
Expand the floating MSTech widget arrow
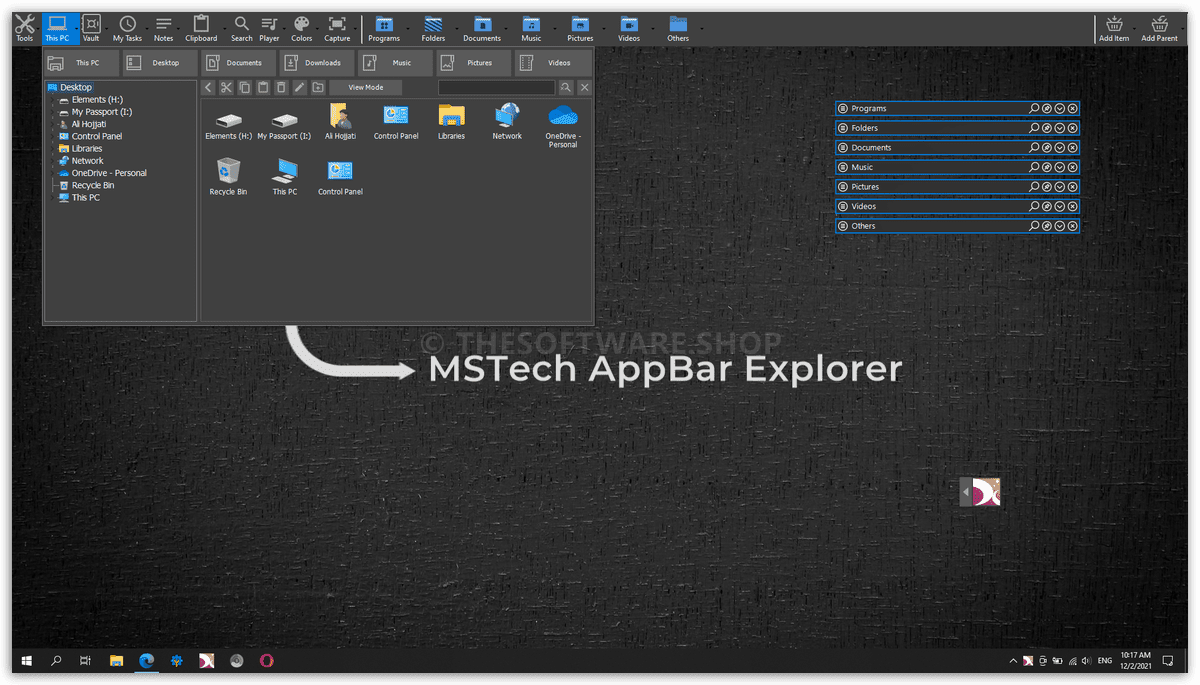pyautogui.click(x=965, y=492)
